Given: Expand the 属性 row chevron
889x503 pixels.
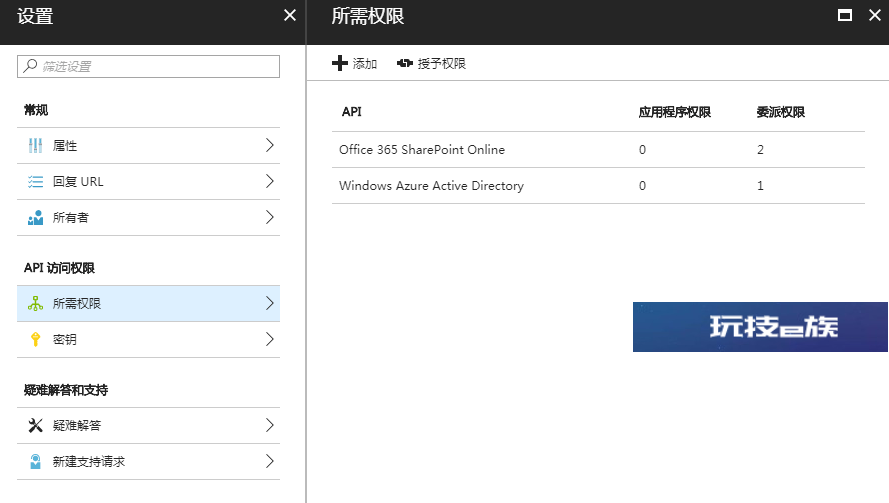Looking at the screenshot, I should pos(270,145).
